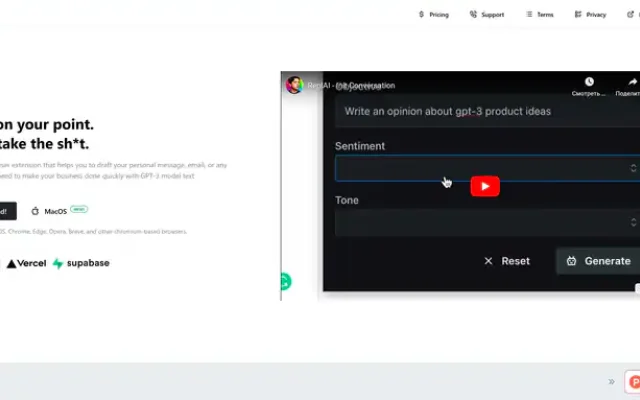
Task: Click the double chevron expand arrow
Action: (x=611, y=382)
